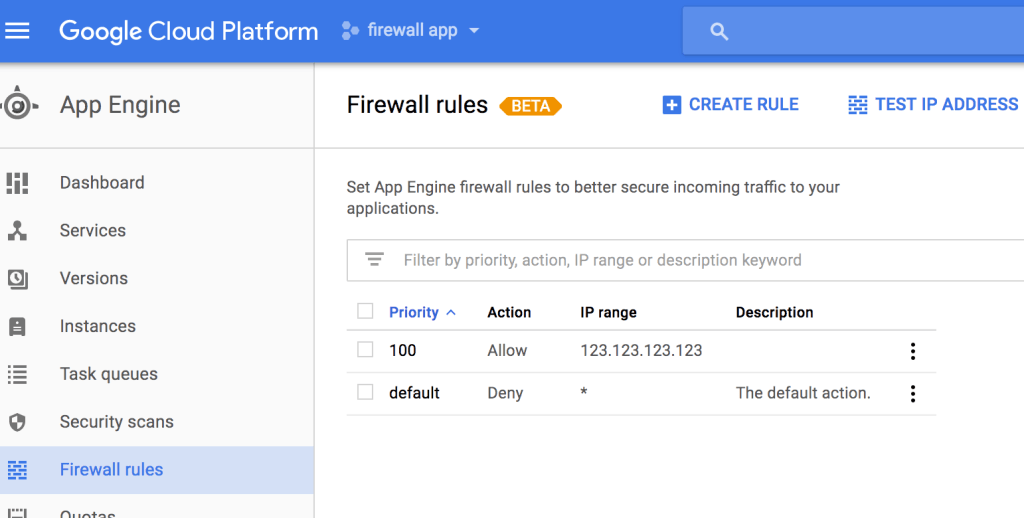Click the App Engine logo icon
The image size is (1024, 518).
(x=18, y=105)
